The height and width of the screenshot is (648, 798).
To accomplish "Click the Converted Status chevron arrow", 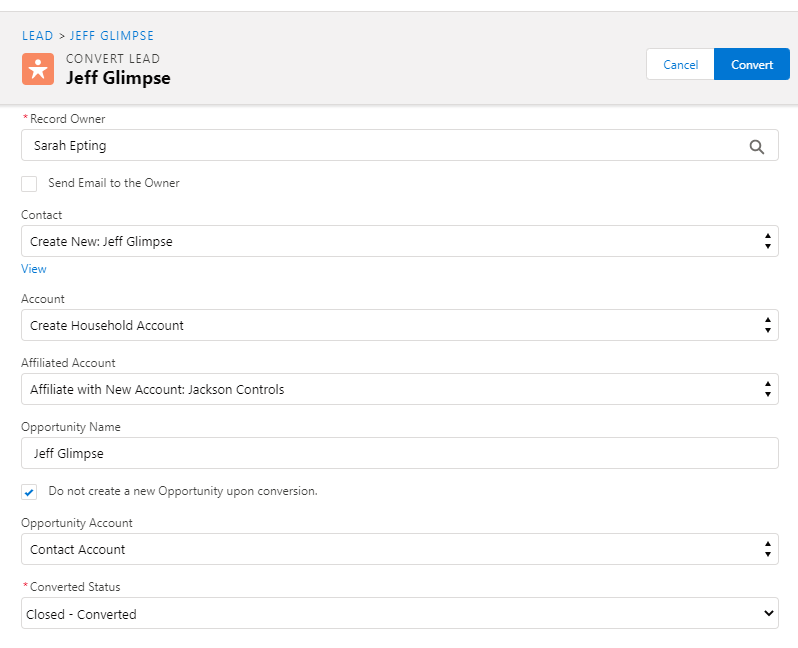I will pyautogui.click(x=768, y=613).
